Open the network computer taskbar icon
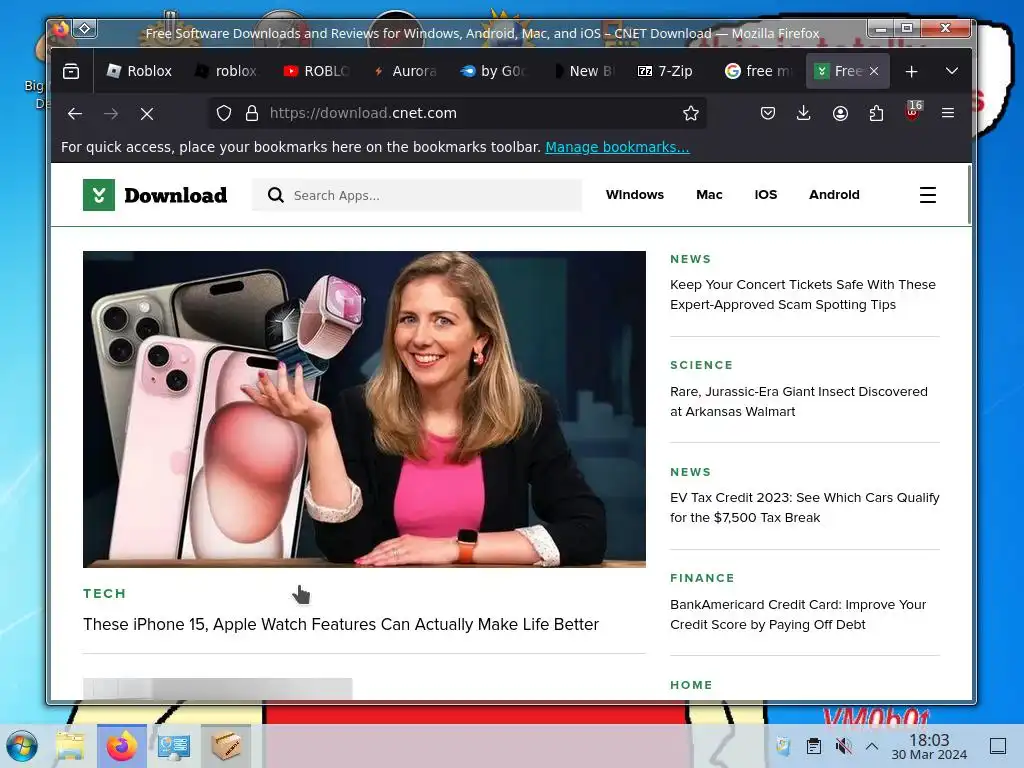 coord(174,746)
